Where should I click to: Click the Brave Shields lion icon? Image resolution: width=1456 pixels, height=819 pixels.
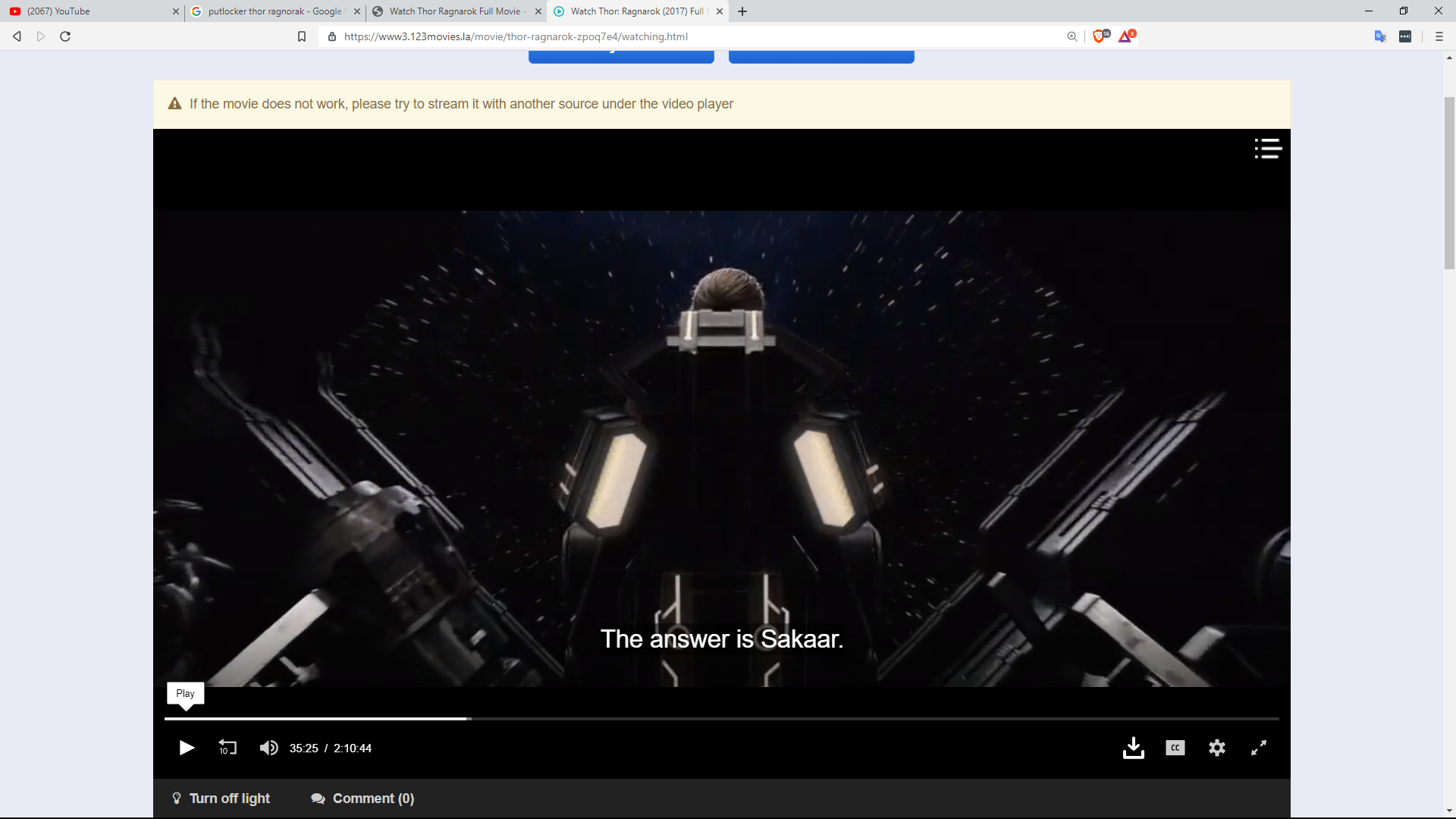click(x=1099, y=36)
